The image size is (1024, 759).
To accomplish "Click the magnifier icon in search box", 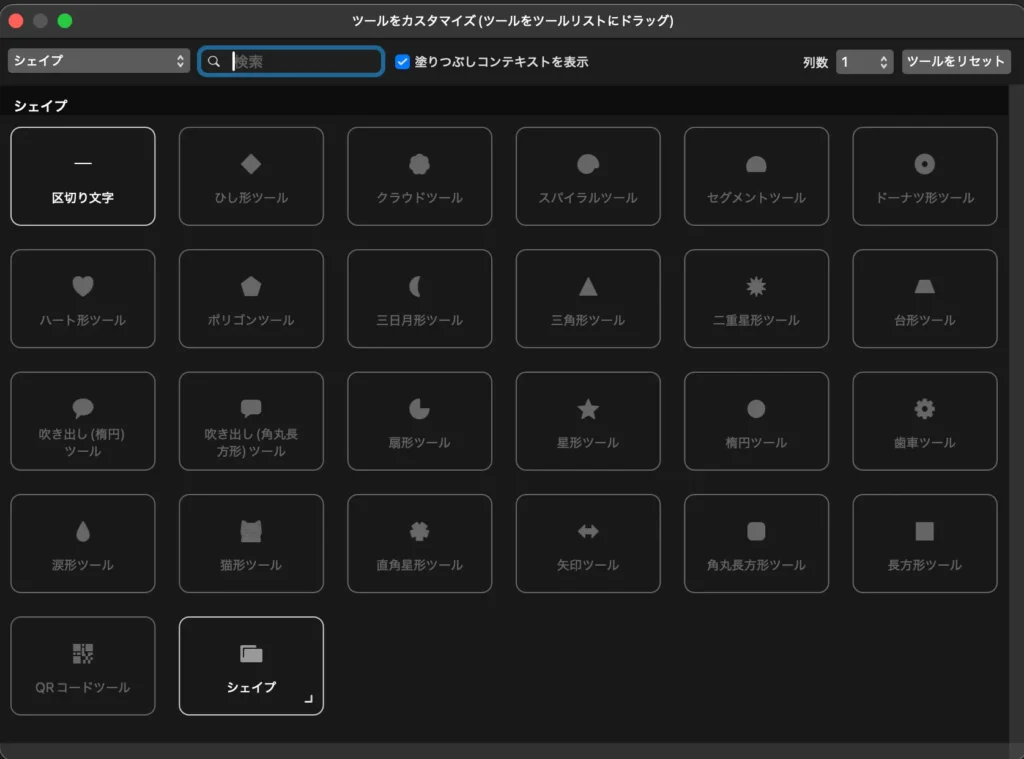I will coord(214,62).
